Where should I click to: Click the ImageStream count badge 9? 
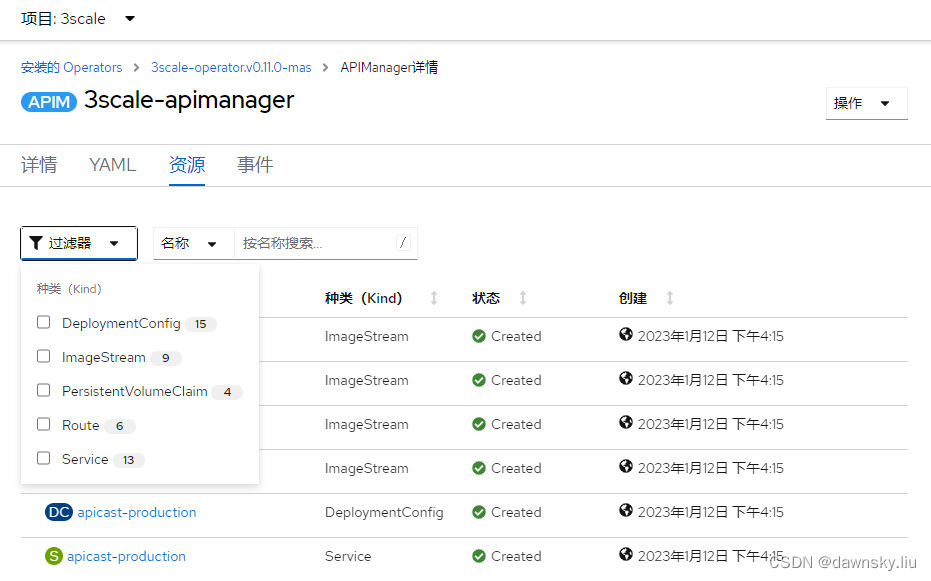pos(166,358)
